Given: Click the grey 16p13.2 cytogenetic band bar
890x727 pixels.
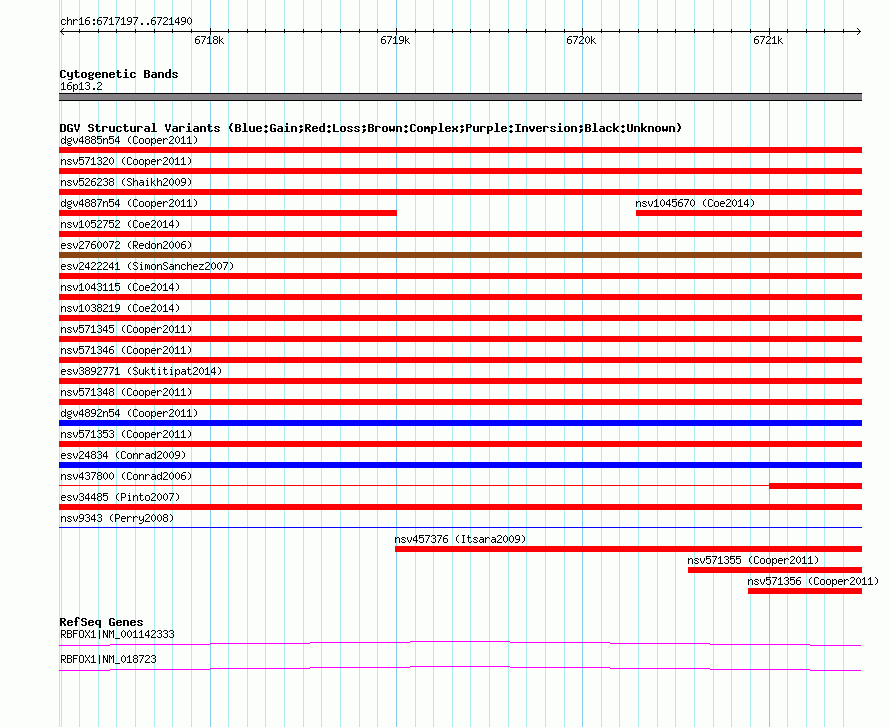Looking at the screenshot, I should (x=460, y=97).
